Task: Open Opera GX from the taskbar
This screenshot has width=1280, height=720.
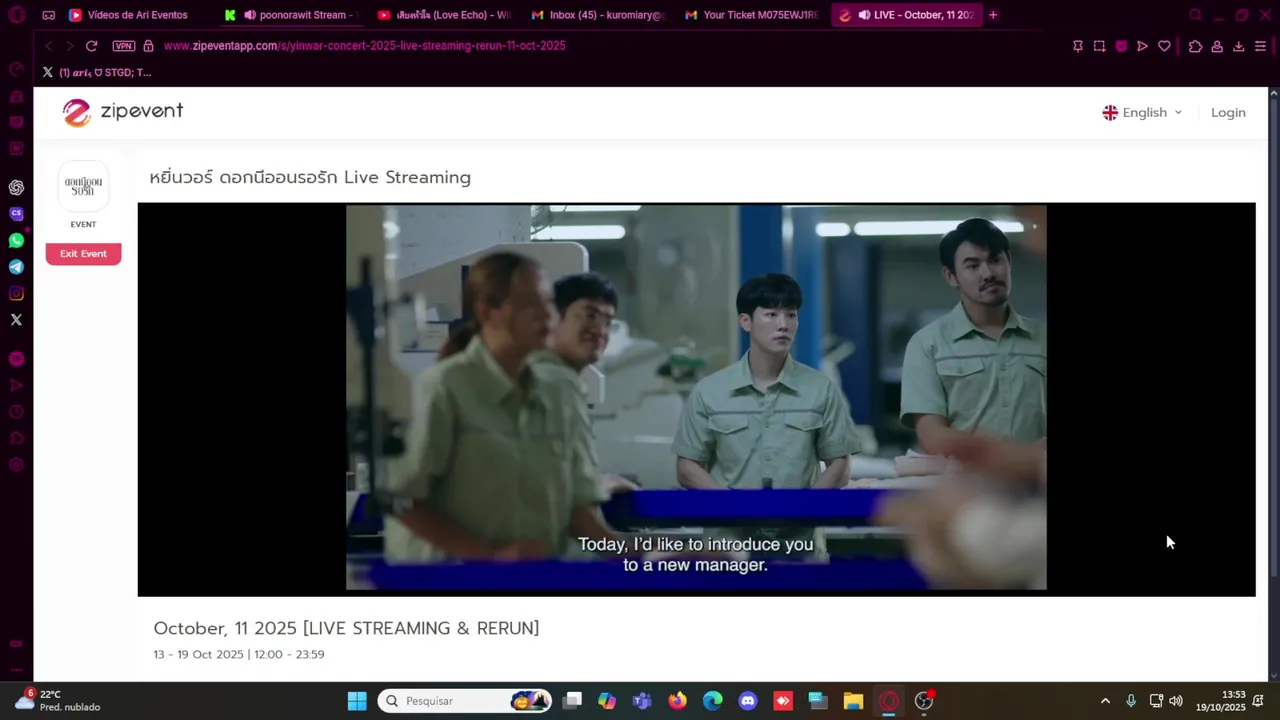Action: coord(888,701)
